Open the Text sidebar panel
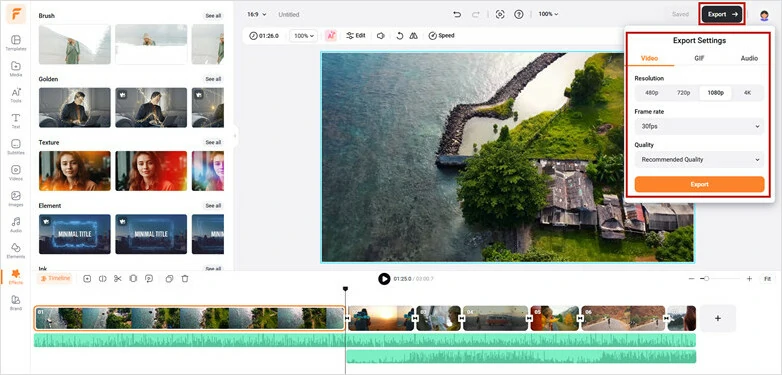Image resolution: width=782 pixels, height=375 pixels. coord(16,121)
